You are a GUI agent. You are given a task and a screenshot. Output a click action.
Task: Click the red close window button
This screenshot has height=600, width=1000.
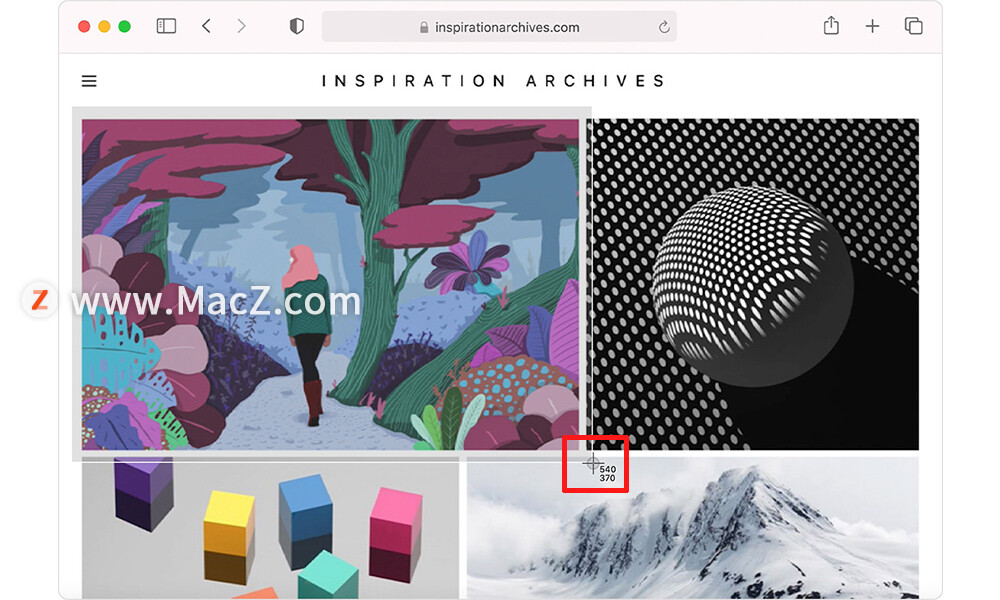pos(84,26)
